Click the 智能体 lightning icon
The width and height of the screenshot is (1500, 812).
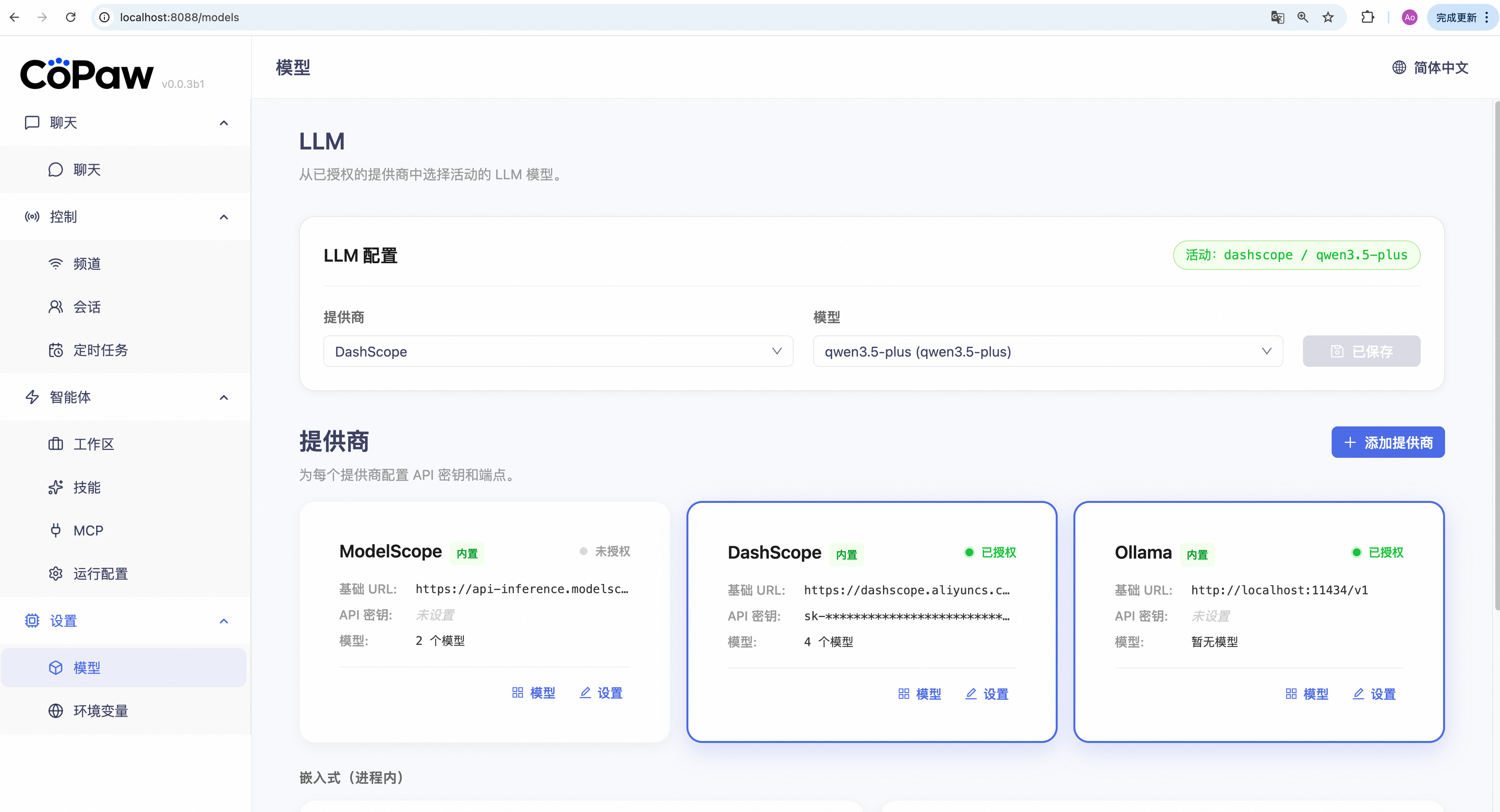(x=32, y=397)
